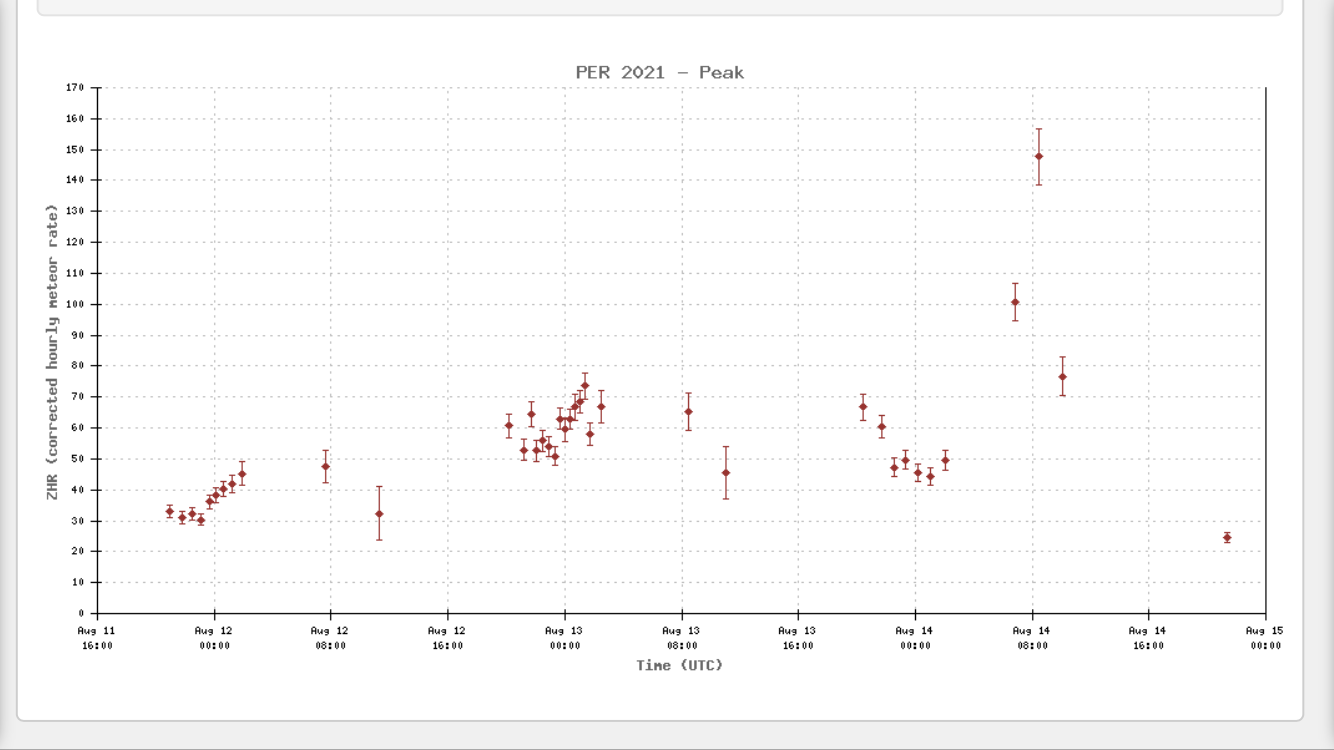Click the 'Time (UTC)' x-axis label
The width and height of the screenshot is (1334, 750).
coord(679,665)
